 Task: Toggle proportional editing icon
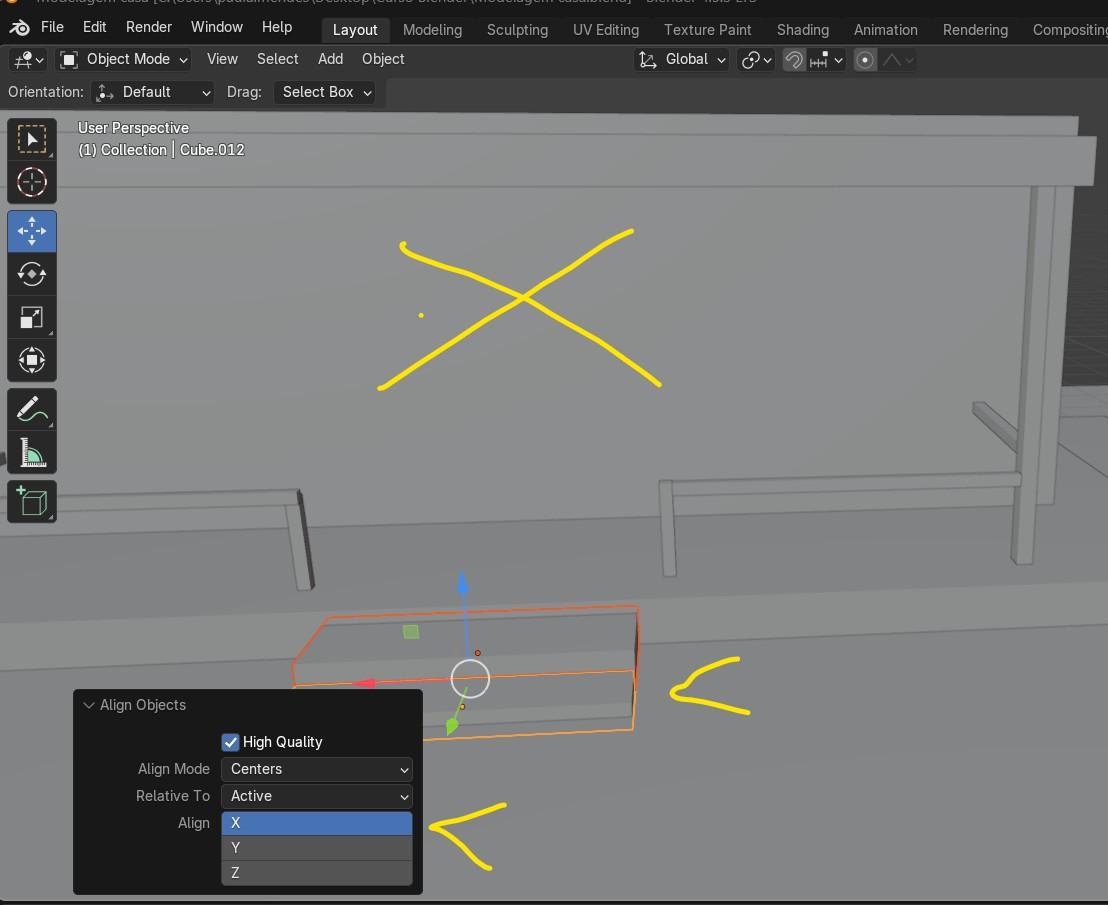[x=864, y=60]
